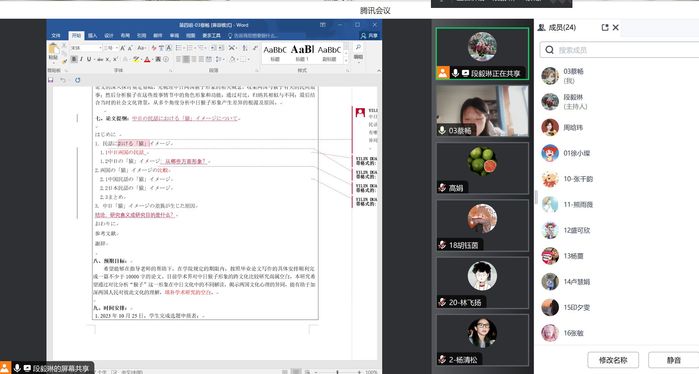Click the borders icon in paragraph group
The height and width of the screenshot is (374, 699).
243,59
